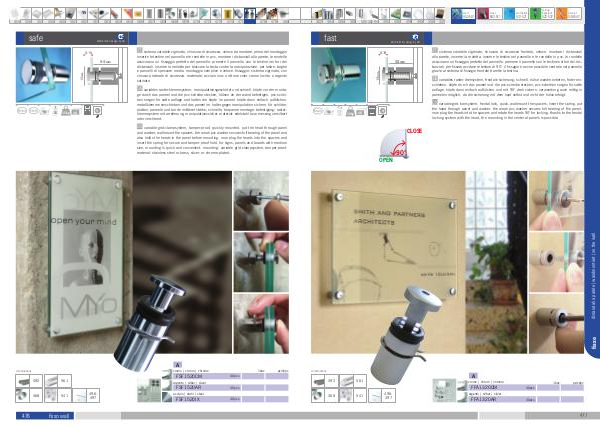Click the logo icon in the safe header
This screenshot has width=600, height=426.
pyautogui.click(x=121, y=37)
